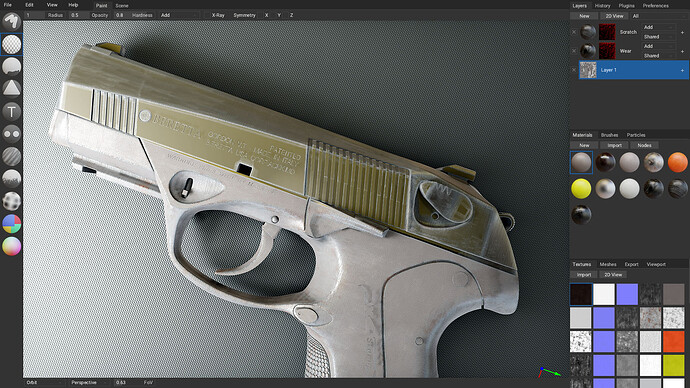Select the white material sphere in second row
Viewport: 690px width, 388px height.
point(629,189)
